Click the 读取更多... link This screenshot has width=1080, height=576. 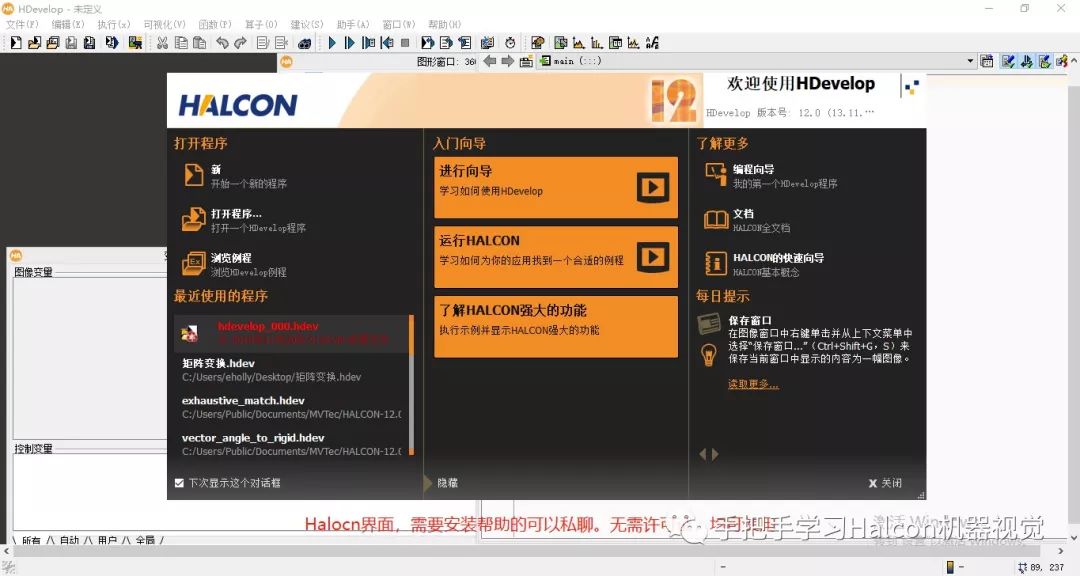pyautogui.click(x=754, y=384)
